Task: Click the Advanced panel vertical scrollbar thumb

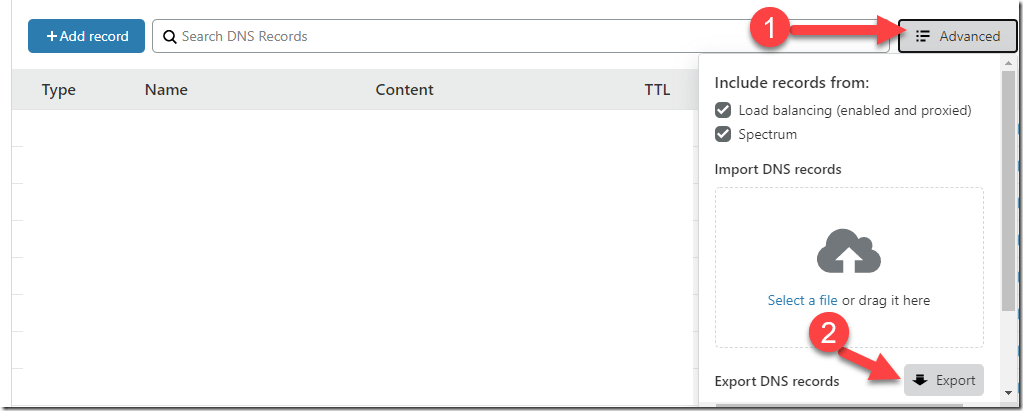Action: 1008,200
